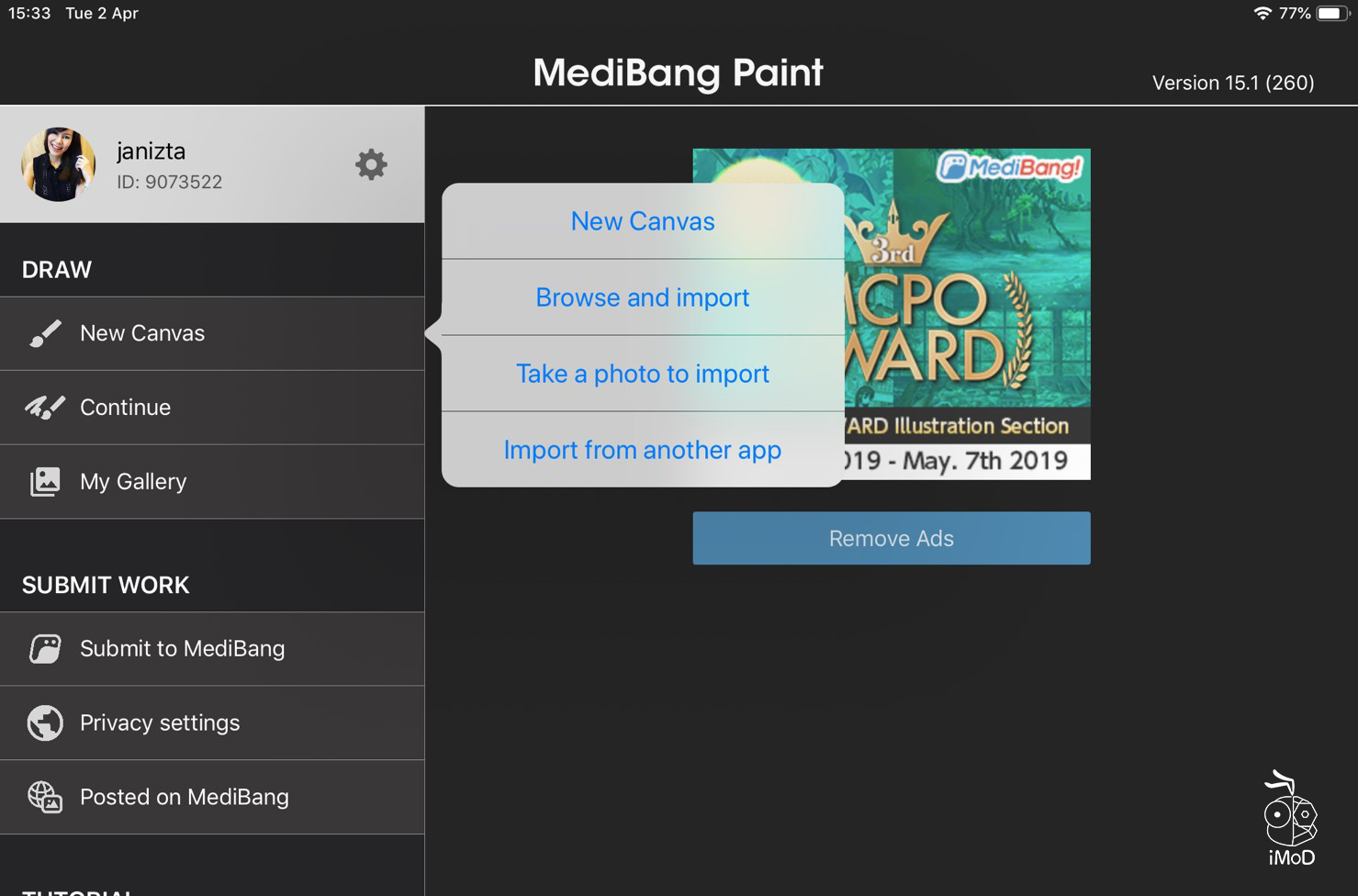Select the New Canvas brush icon
1358x896 pixels.
click(x=45, y=333)
